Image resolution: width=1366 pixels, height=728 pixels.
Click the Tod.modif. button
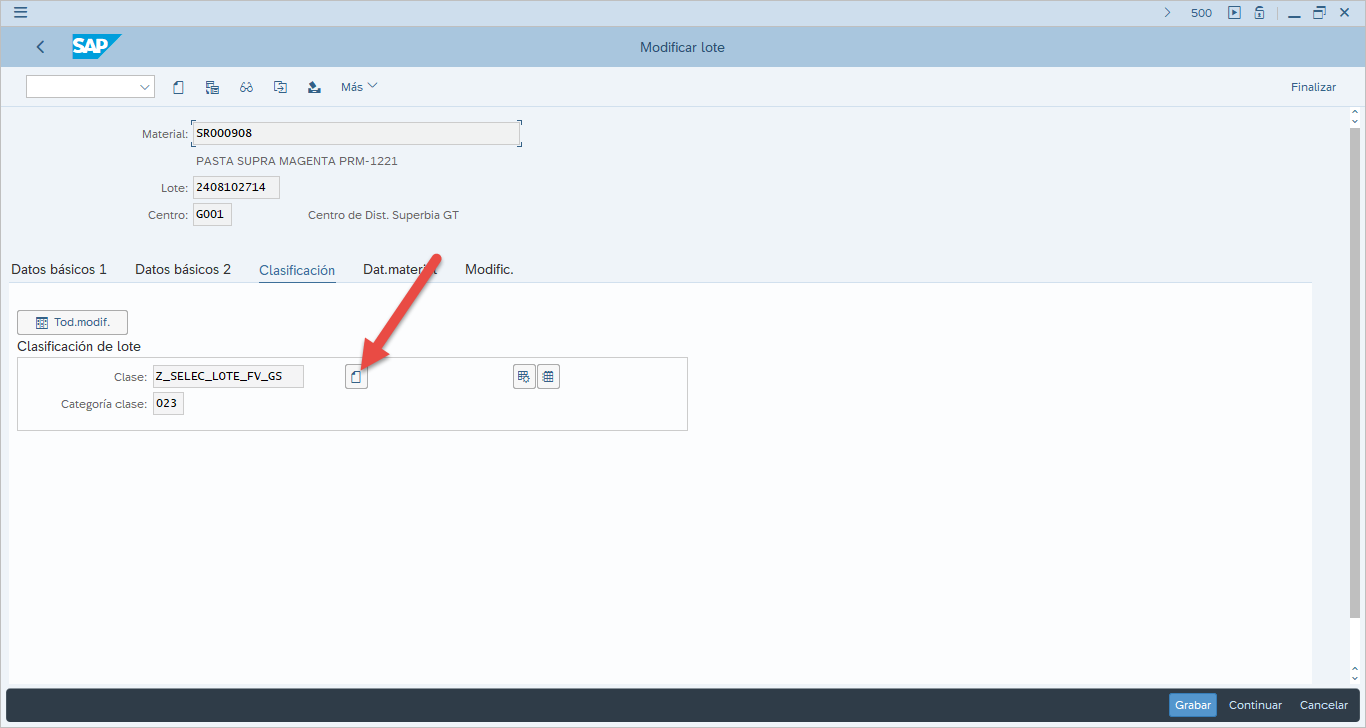coord(72,323)
